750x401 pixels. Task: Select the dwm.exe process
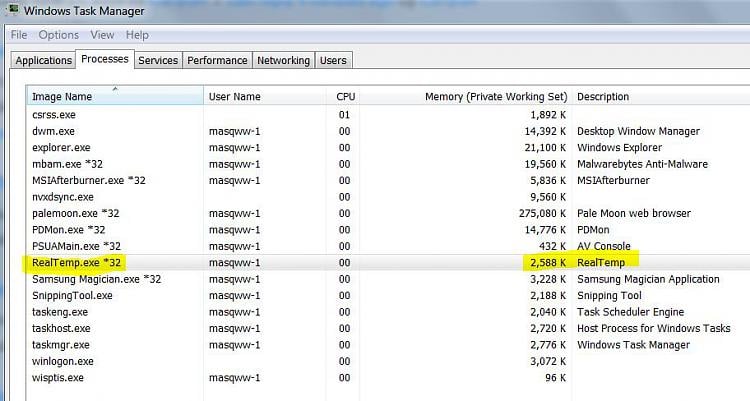[x=53, y=131]
